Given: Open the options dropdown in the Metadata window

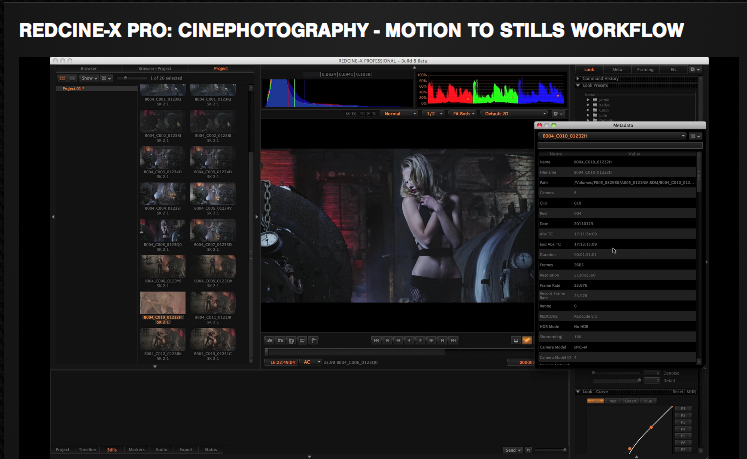Looking at the screenshot, I should pos(695,136).
